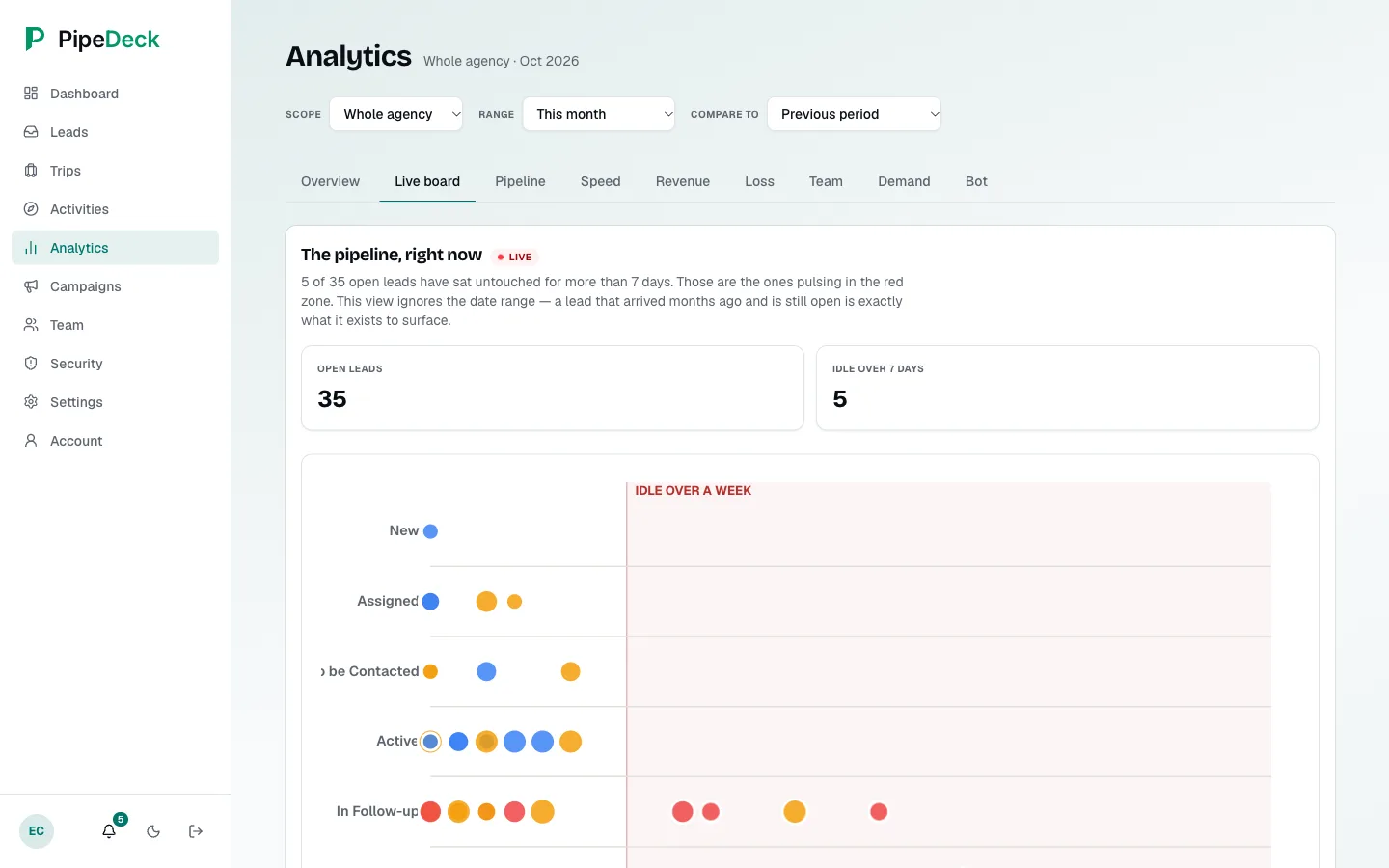Open notifications bell with 5 badge
1389x868 pixels.
(110, 830)
